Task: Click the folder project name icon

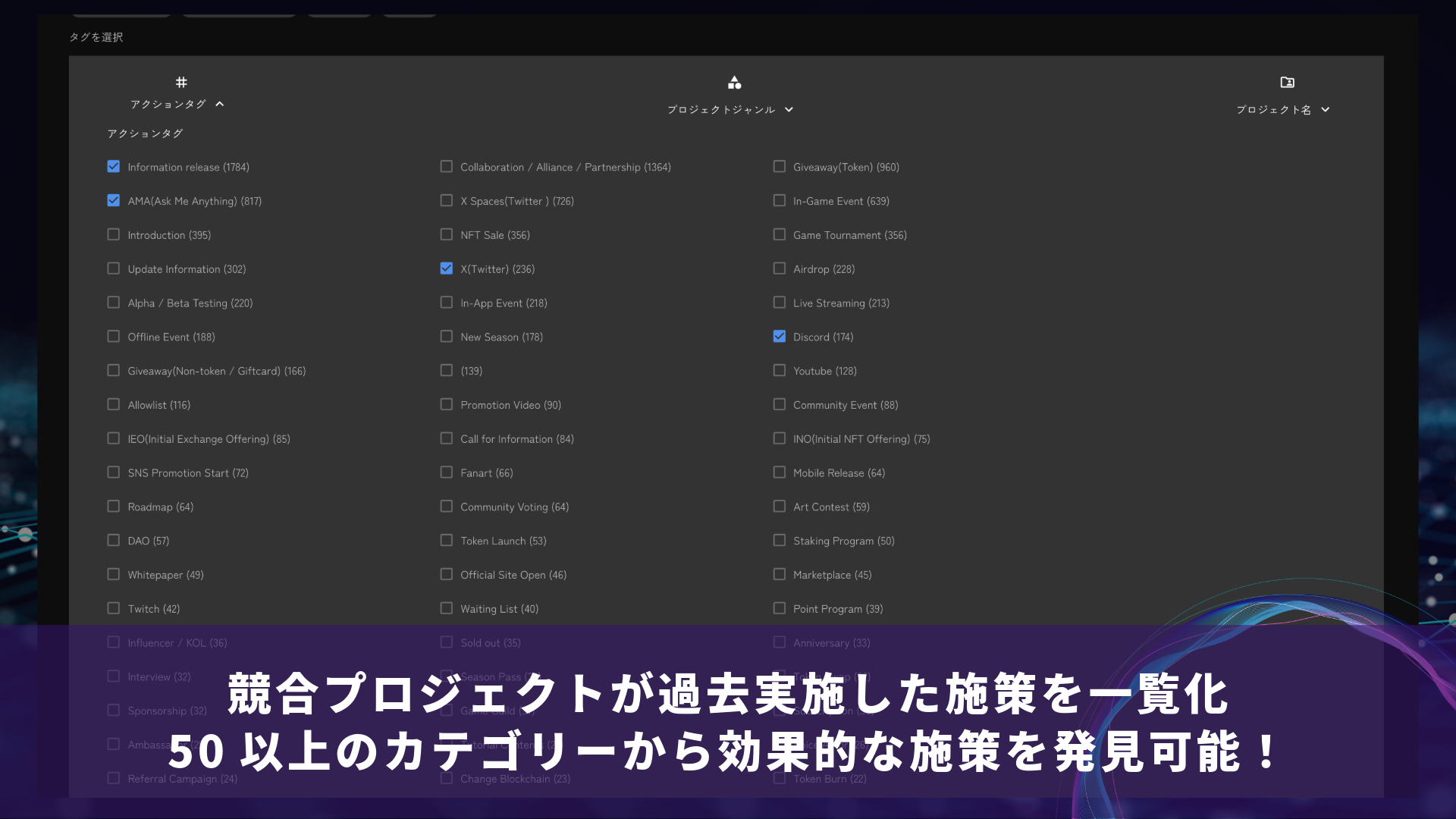Action: pyautogui.click(x=1287, y=82)
